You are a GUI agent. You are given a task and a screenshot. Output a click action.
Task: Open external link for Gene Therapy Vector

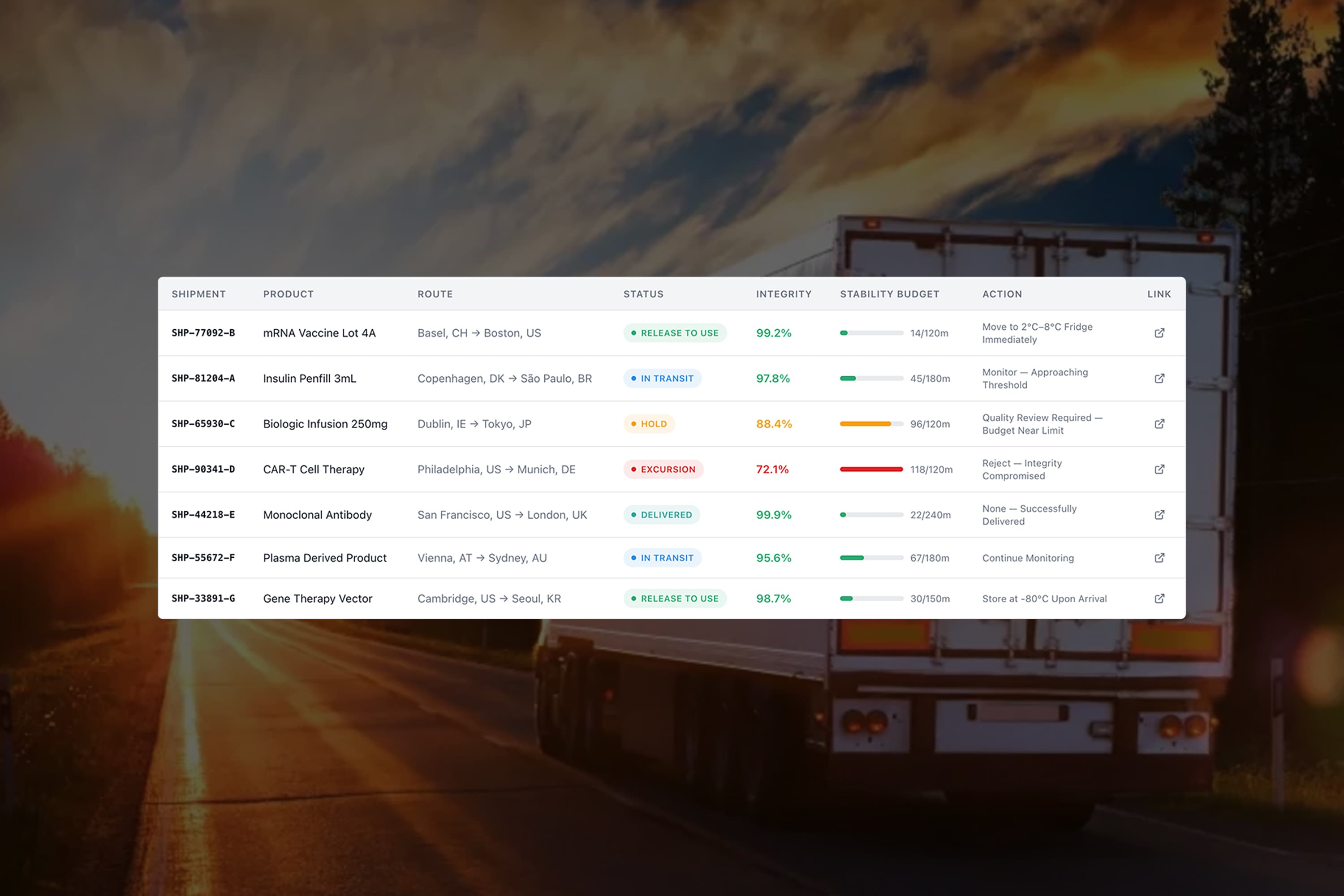(1159, 598)
